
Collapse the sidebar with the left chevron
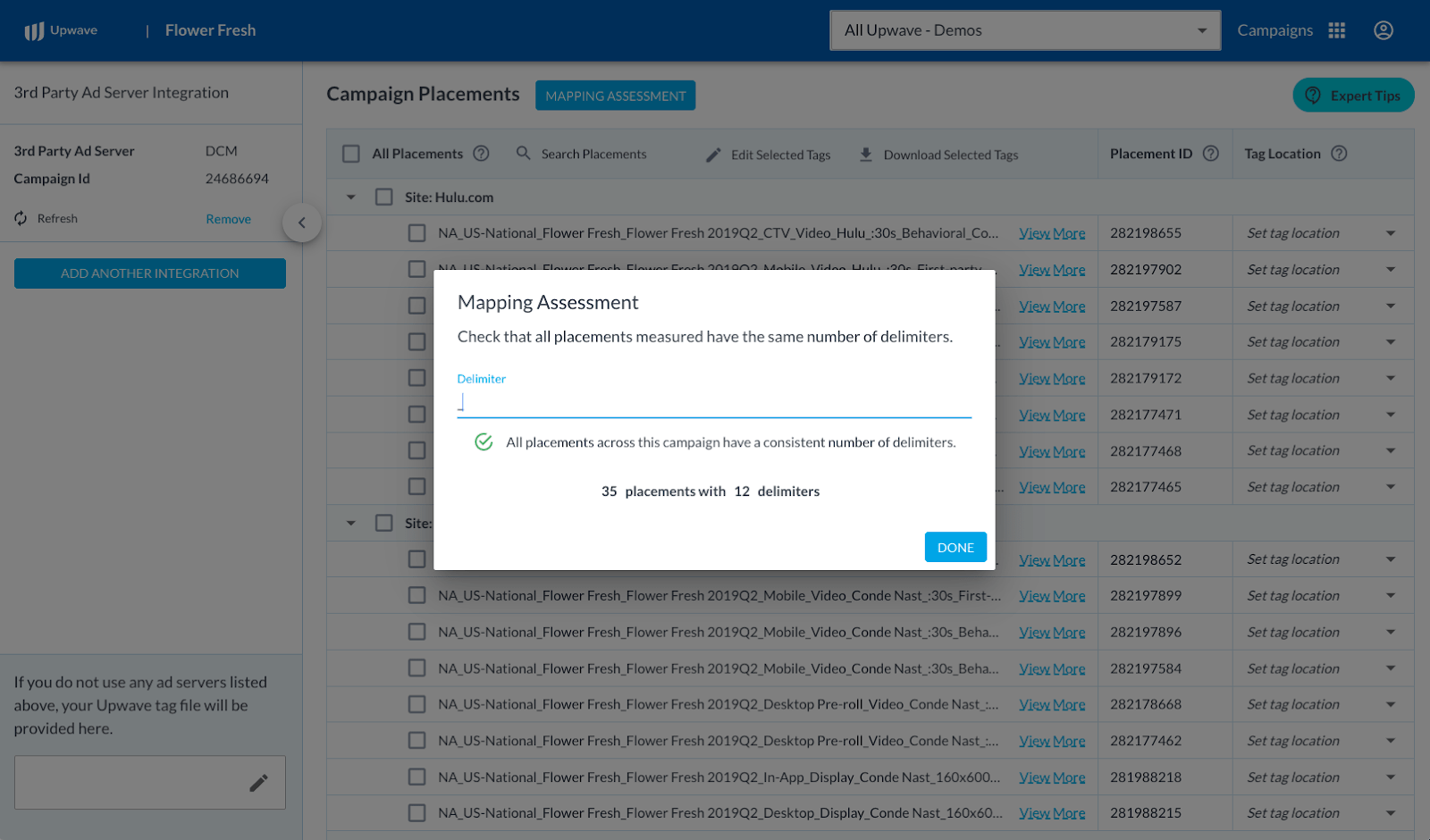[x=301, y=223]
